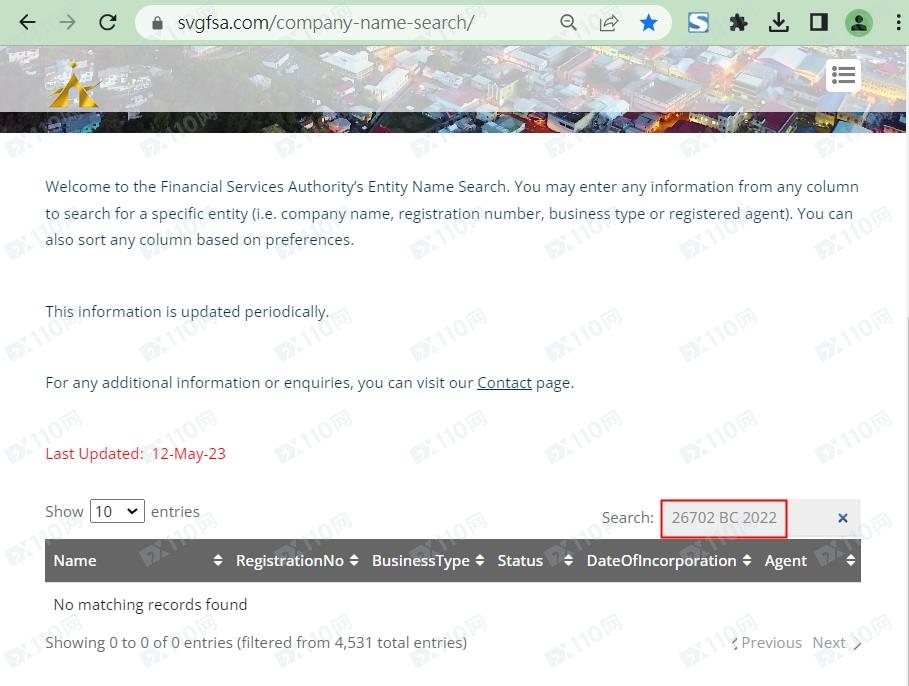Sort by DateOfIncorporation column
The width and height of the screenshot is (909, 686).
(668, 561)
